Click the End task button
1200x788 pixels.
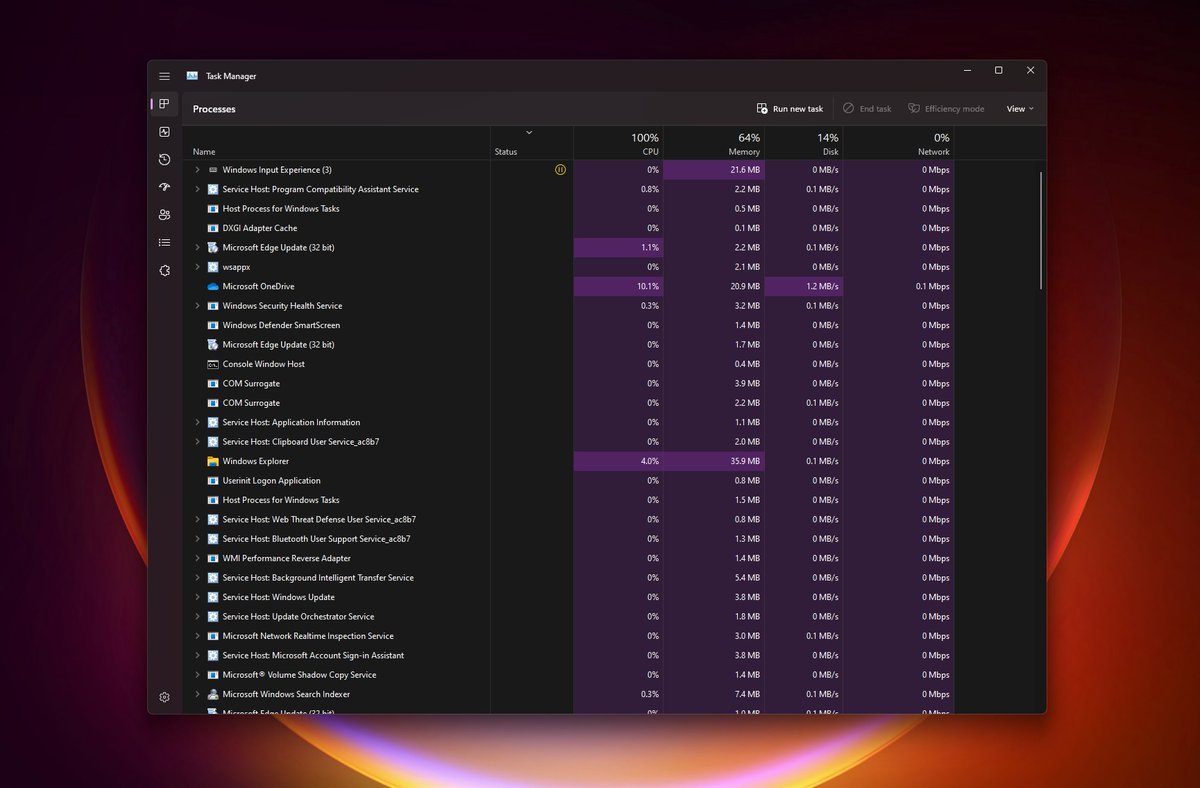coord(867,109)
